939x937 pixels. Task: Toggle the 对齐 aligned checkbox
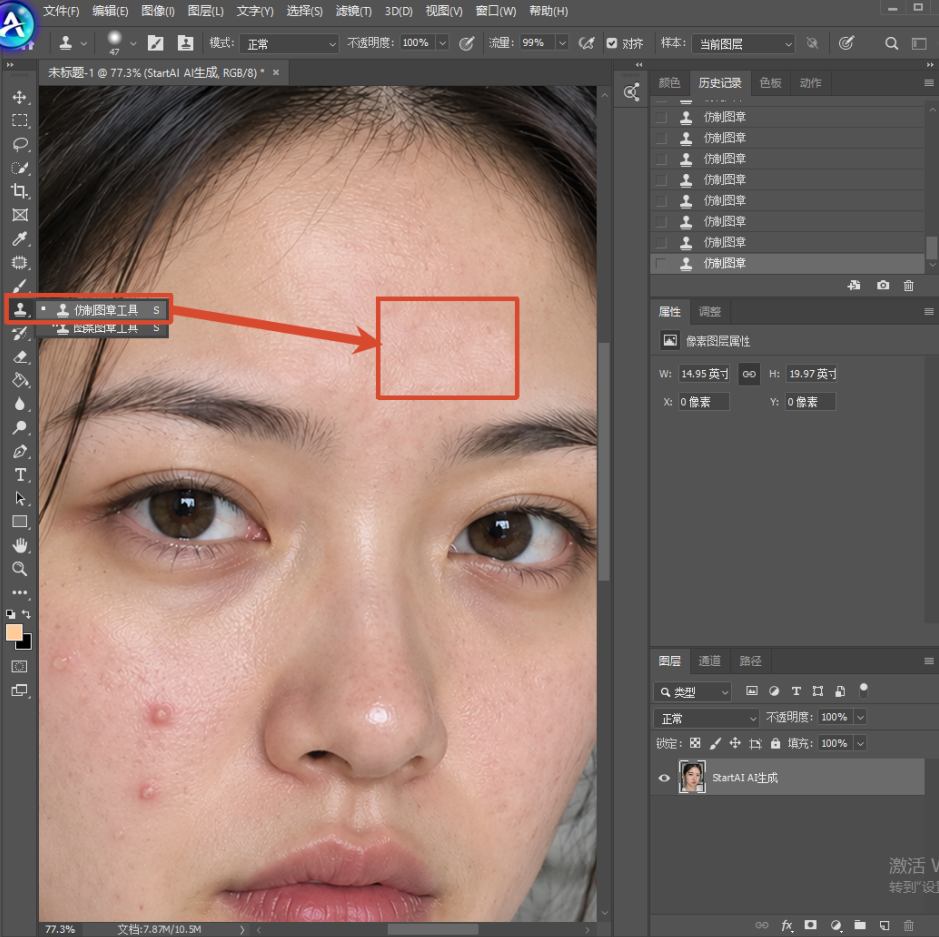click(611, 43)
